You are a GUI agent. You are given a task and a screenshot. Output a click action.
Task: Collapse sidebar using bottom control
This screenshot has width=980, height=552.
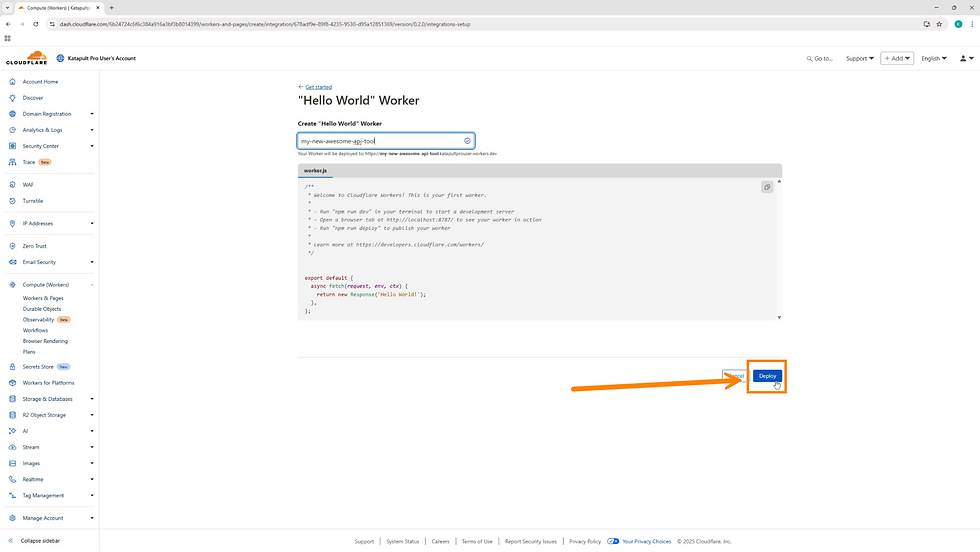pyautogui.click(x=34, y=541)
